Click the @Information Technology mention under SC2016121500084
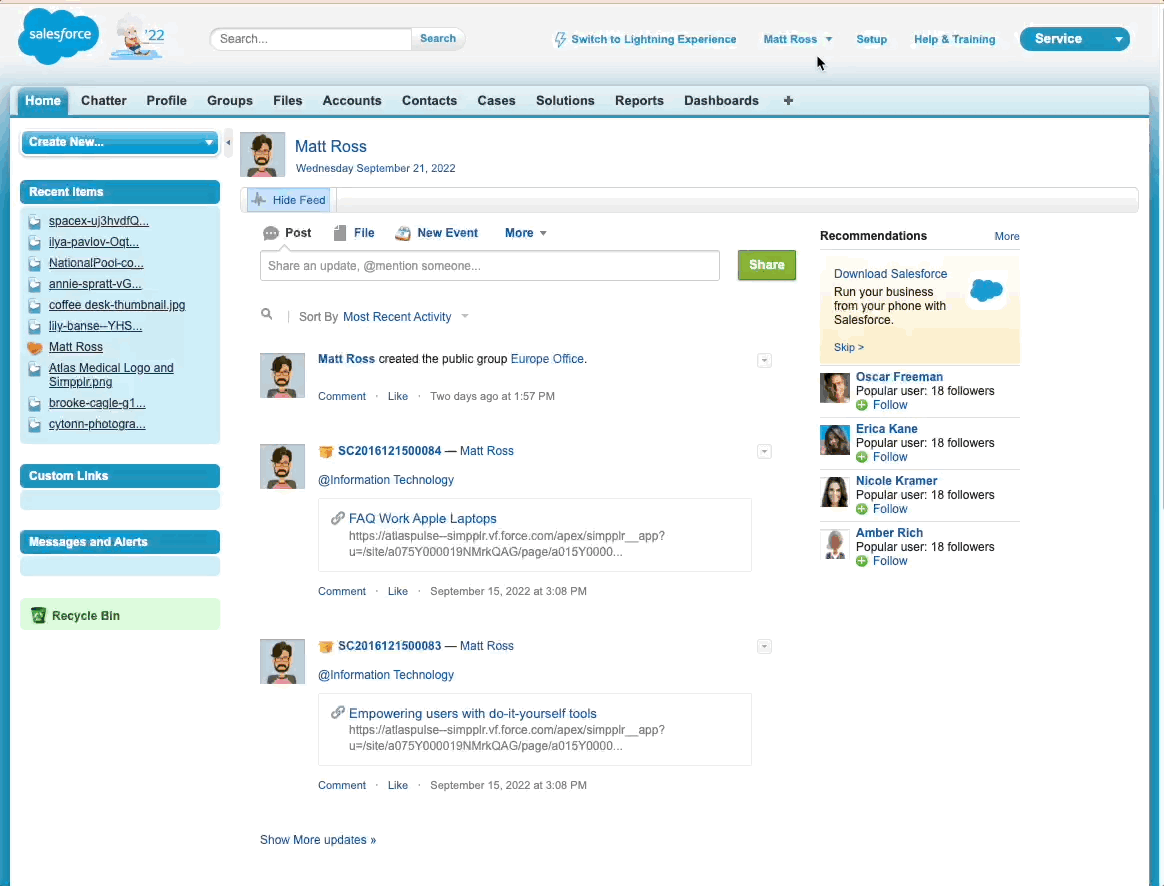 (x=386, y=480)
